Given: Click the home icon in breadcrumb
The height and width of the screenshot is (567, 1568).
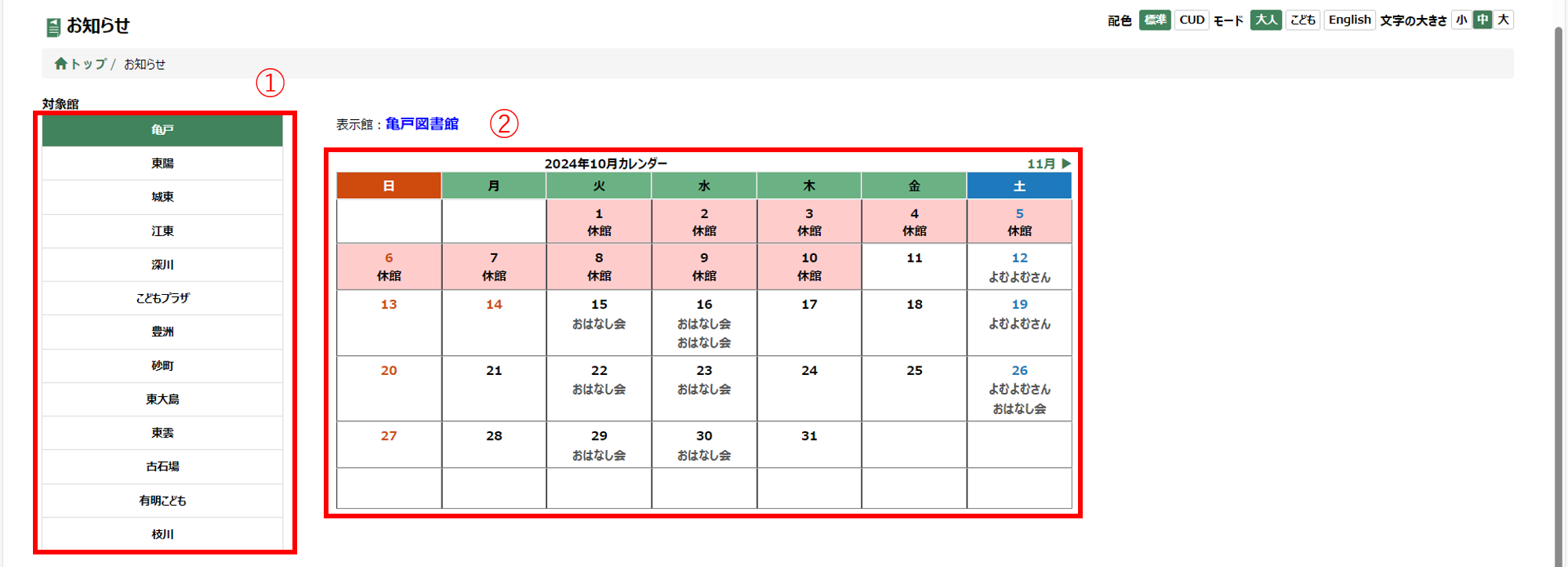Looking at the screenshot, I should [x=60, y=64].
